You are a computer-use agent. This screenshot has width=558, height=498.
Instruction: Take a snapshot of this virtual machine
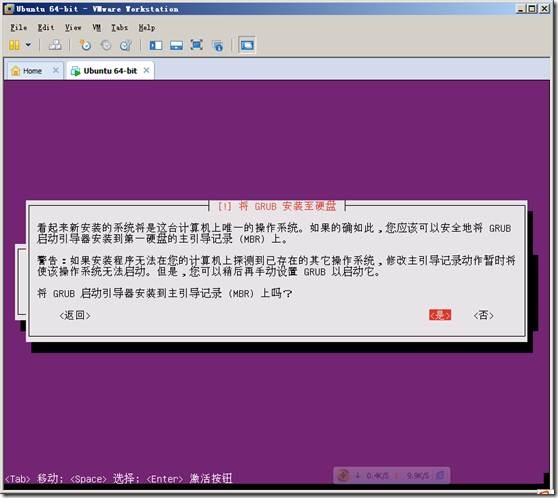tap(85, 45)
